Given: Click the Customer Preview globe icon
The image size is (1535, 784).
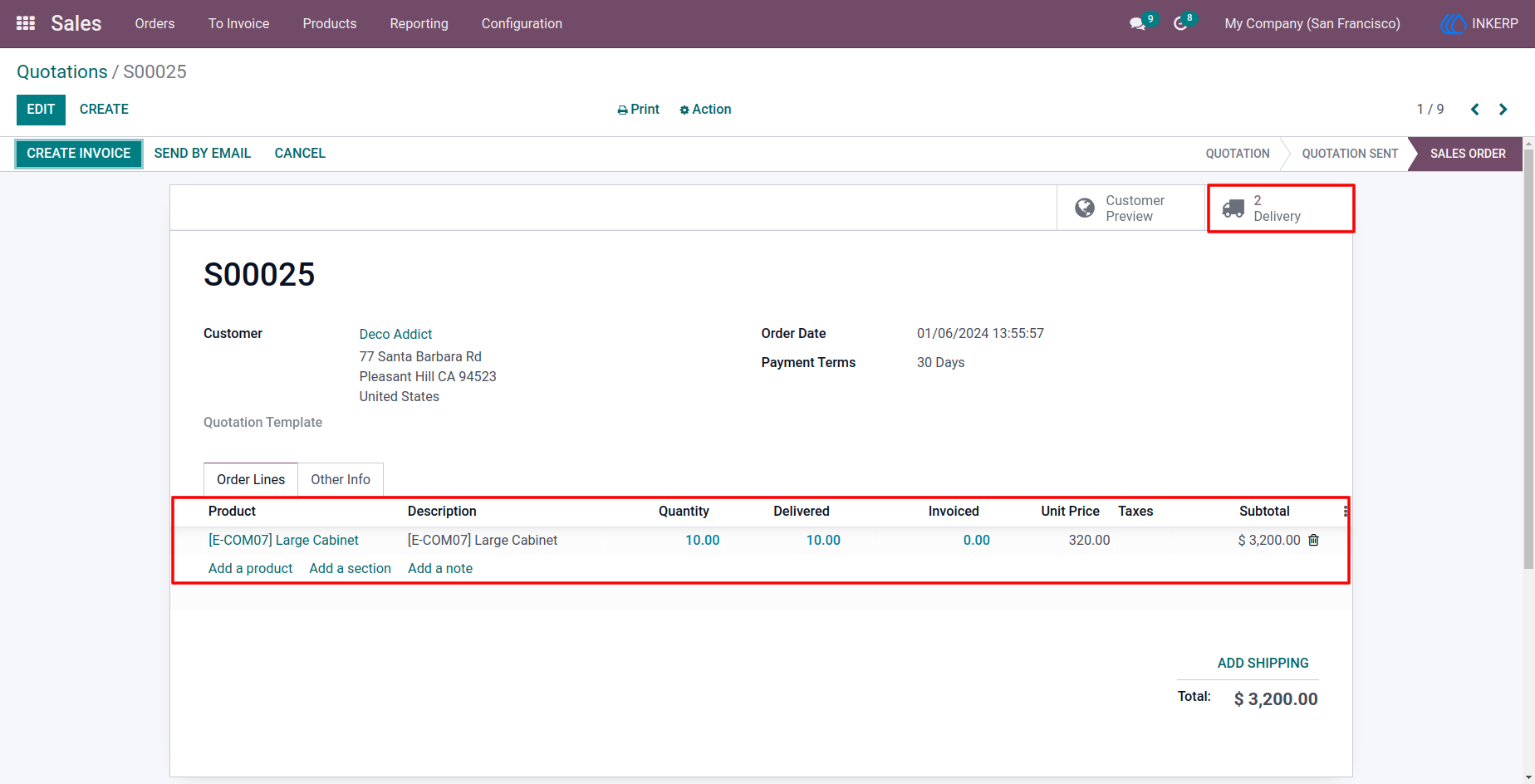Looking at the screenshot, I should pos(1085,208).
